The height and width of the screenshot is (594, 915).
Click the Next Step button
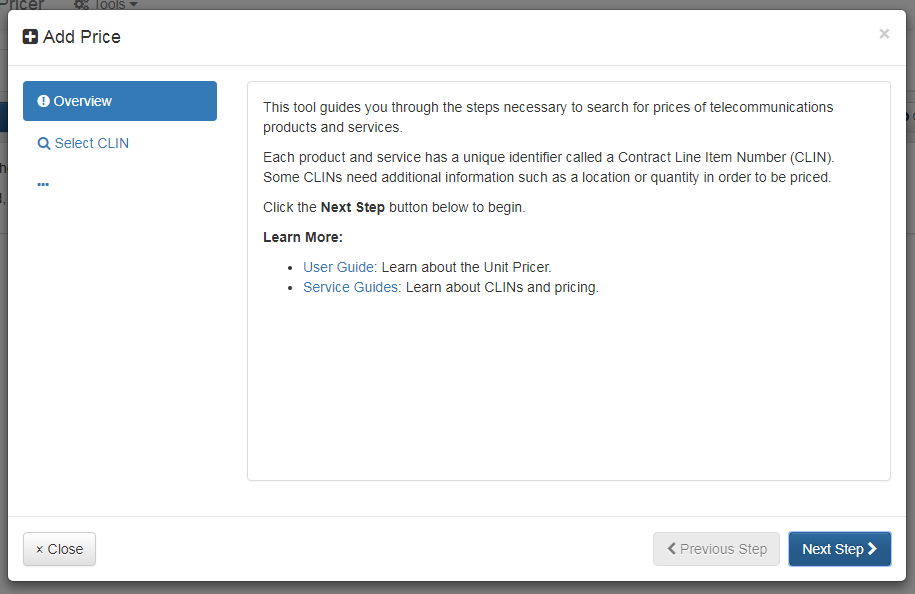pyautogui.click(x=839, y=549)
